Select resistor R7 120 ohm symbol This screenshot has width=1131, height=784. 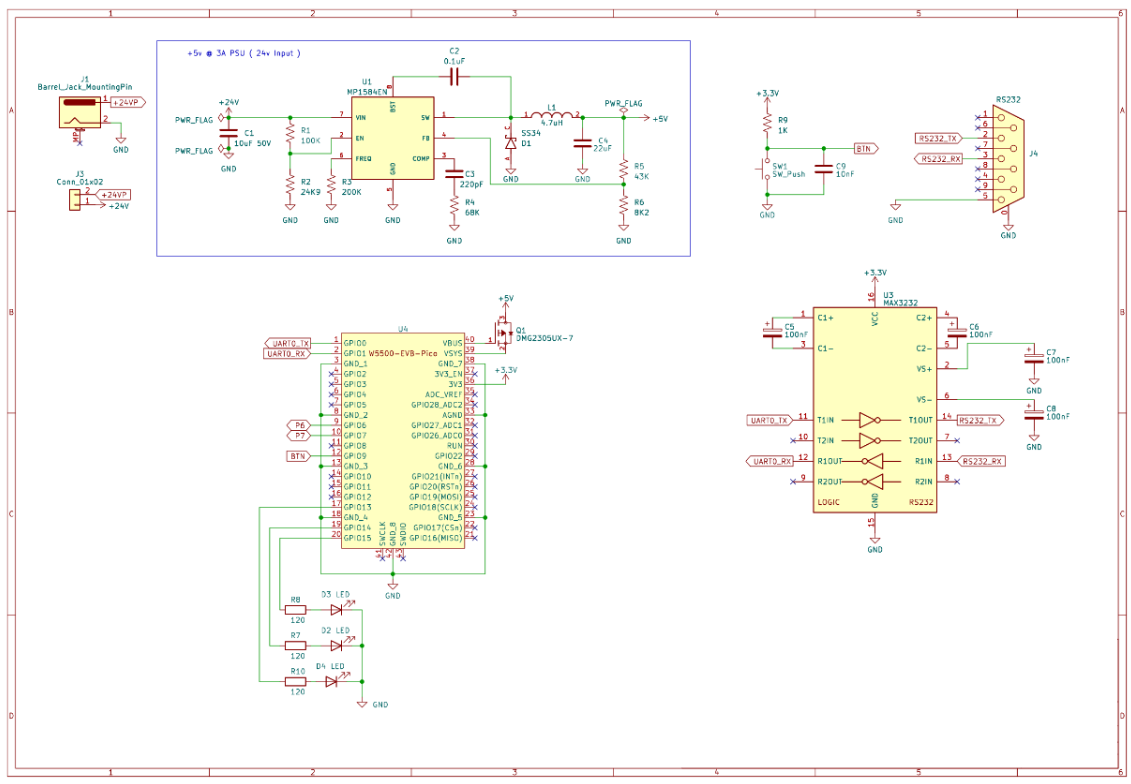pyautogui.click(x=296, y=646)
